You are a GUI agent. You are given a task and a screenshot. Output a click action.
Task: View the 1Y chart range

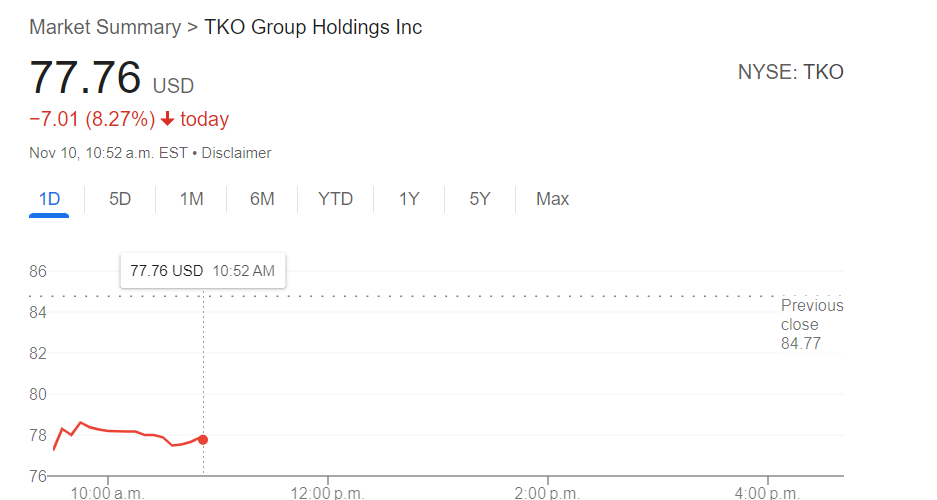(x=409, y=199)
